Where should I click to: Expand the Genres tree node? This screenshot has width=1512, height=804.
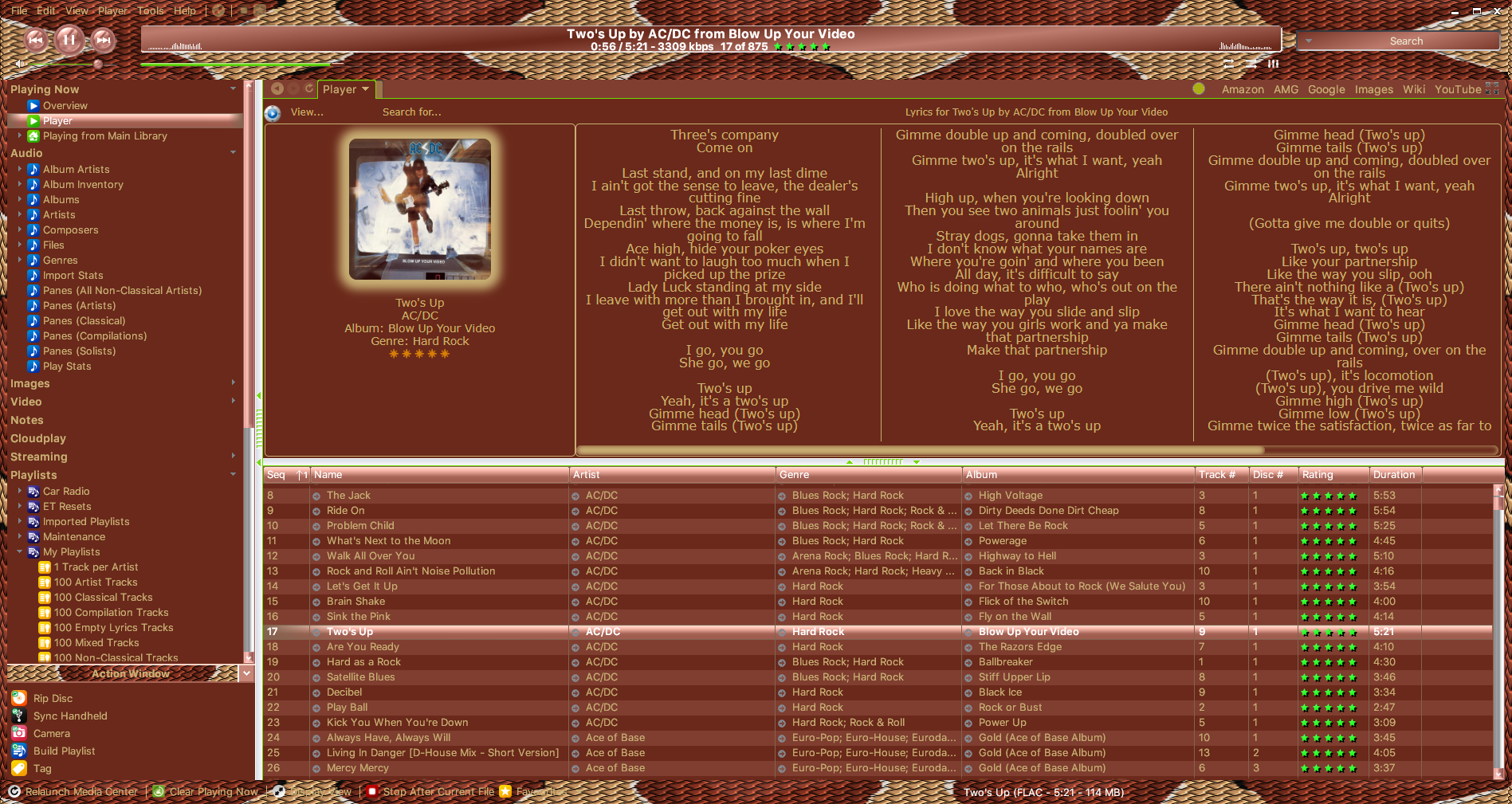[x=19, y=260]
